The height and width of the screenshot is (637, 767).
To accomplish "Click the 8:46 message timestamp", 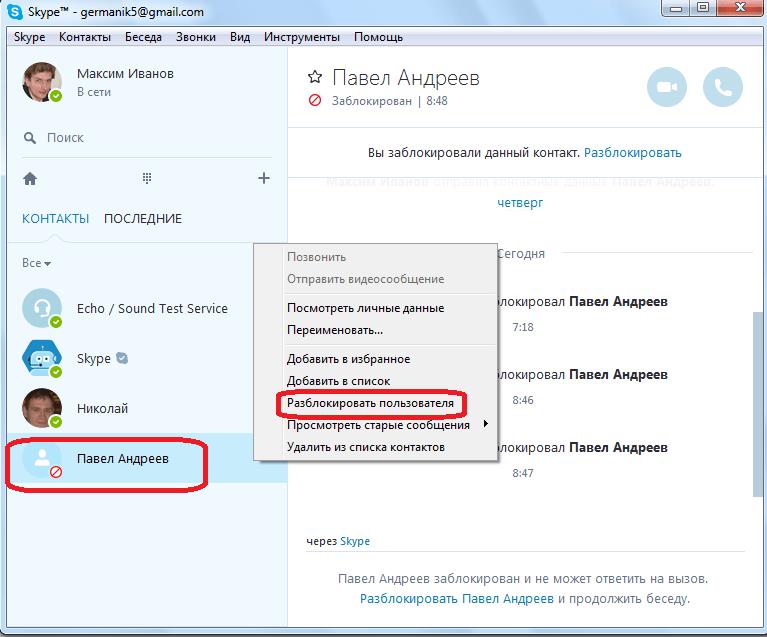I will [523, 400].
